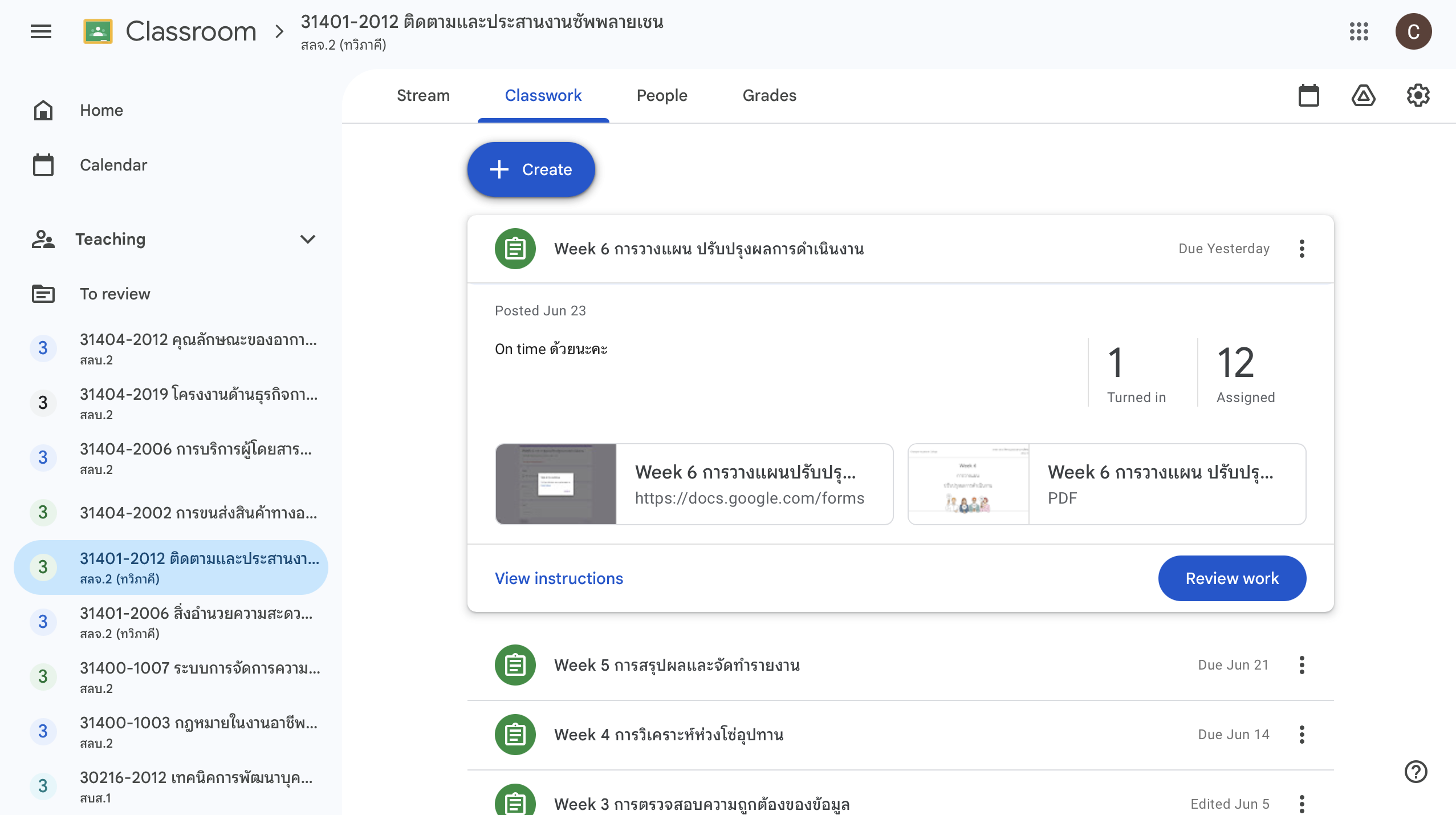This screenshot has height=815, width=1456.
Task: Expand Week 5 การสรุปผลและจัดทำรายงาน
Action: tap(901, 665)
